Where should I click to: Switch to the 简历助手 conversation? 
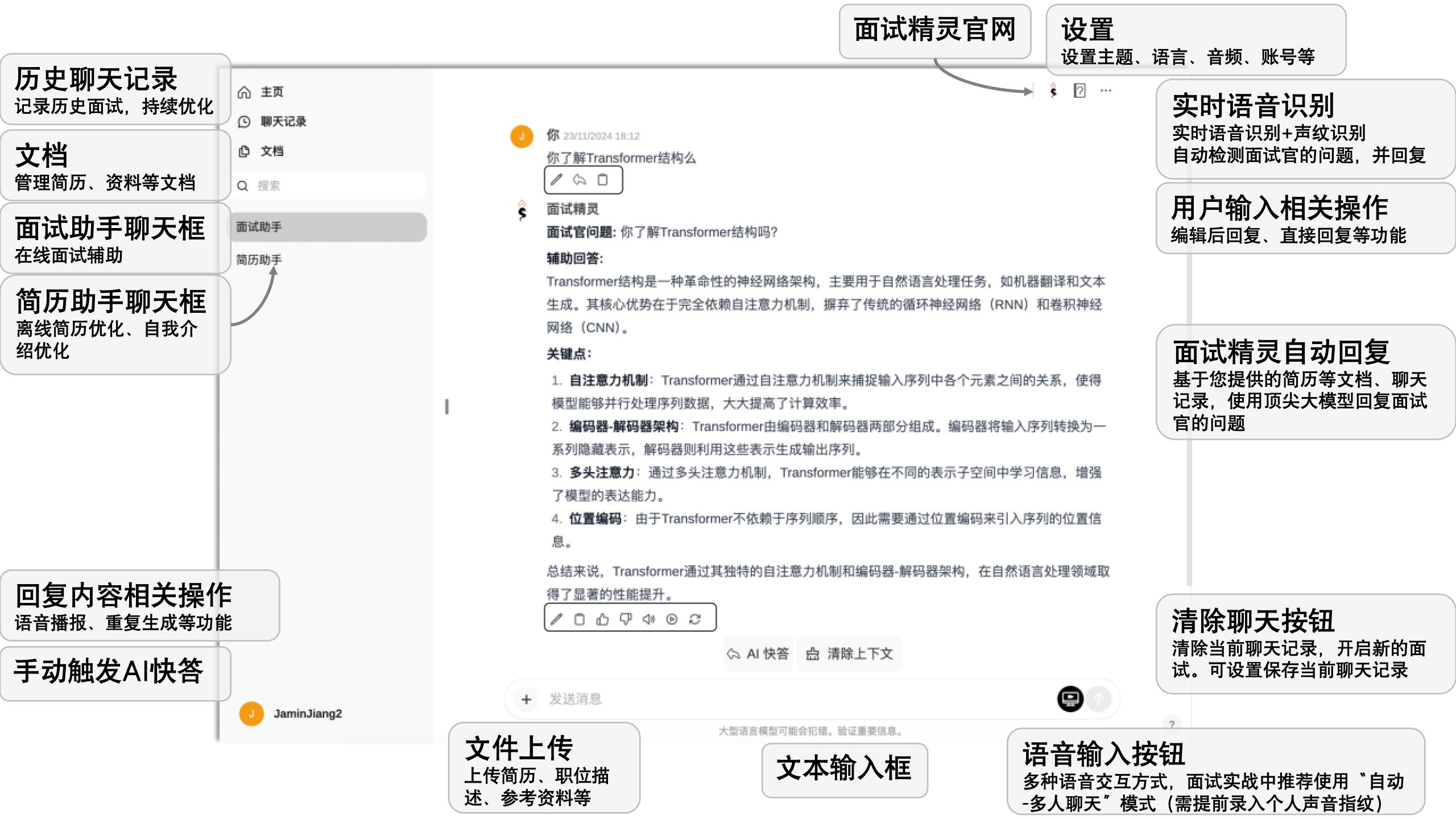[259, 260]
